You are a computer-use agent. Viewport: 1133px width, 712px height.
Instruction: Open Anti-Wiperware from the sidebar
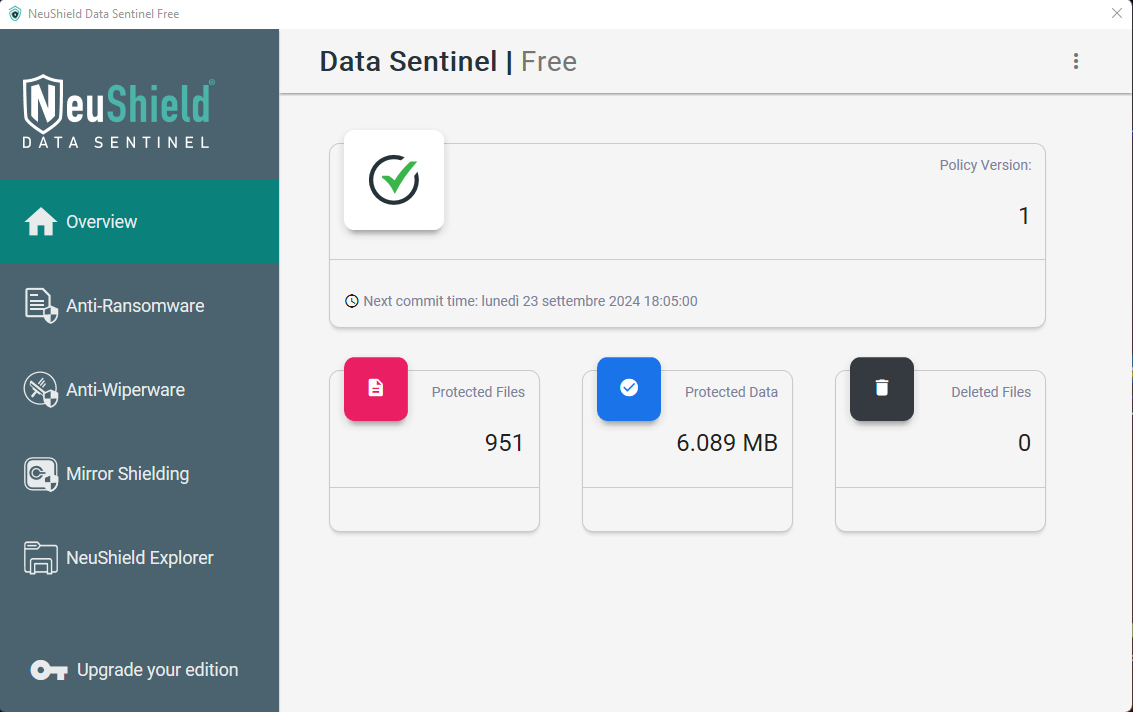(125, 390)
